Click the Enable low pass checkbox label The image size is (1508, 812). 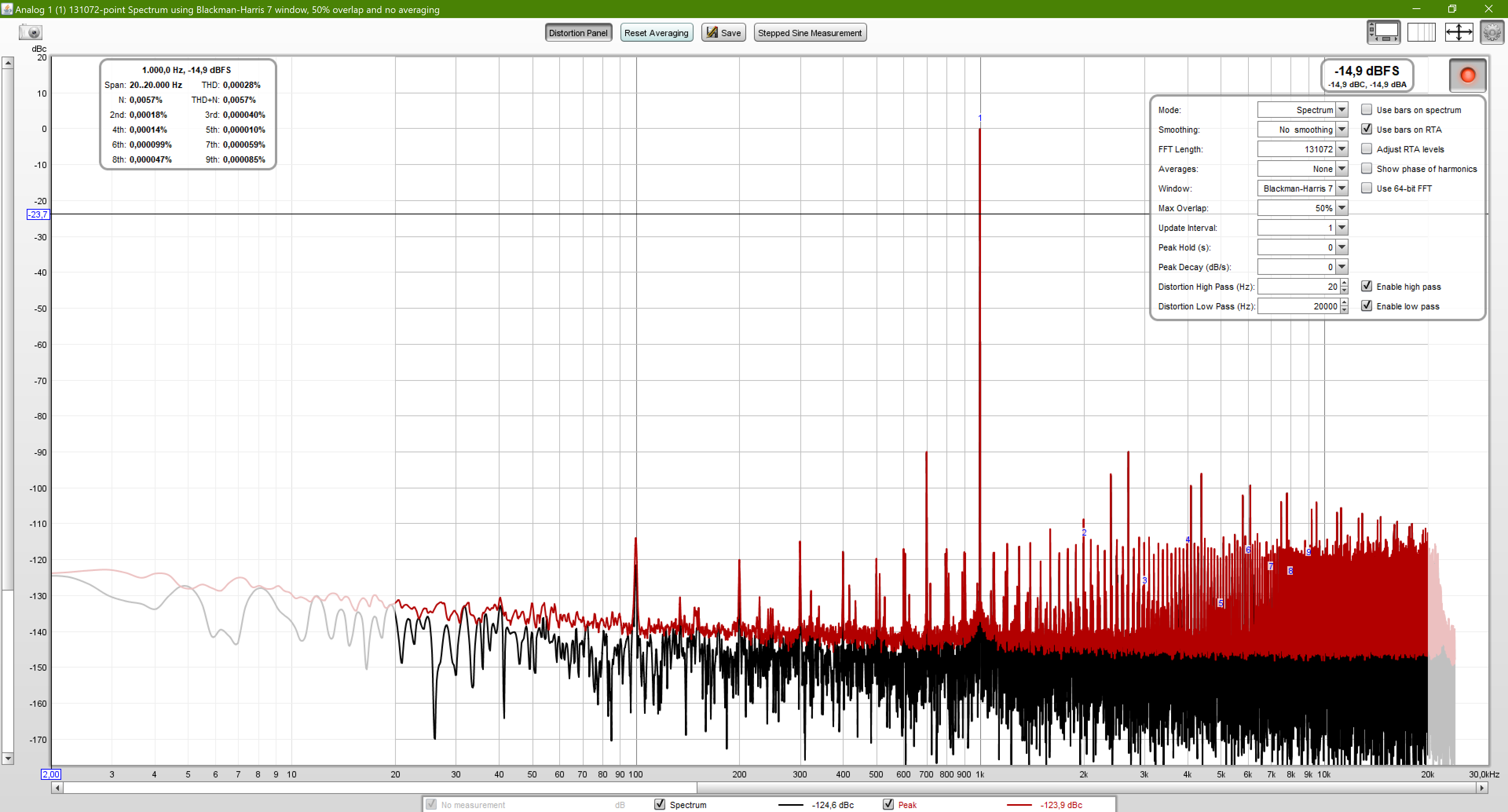1407,306
